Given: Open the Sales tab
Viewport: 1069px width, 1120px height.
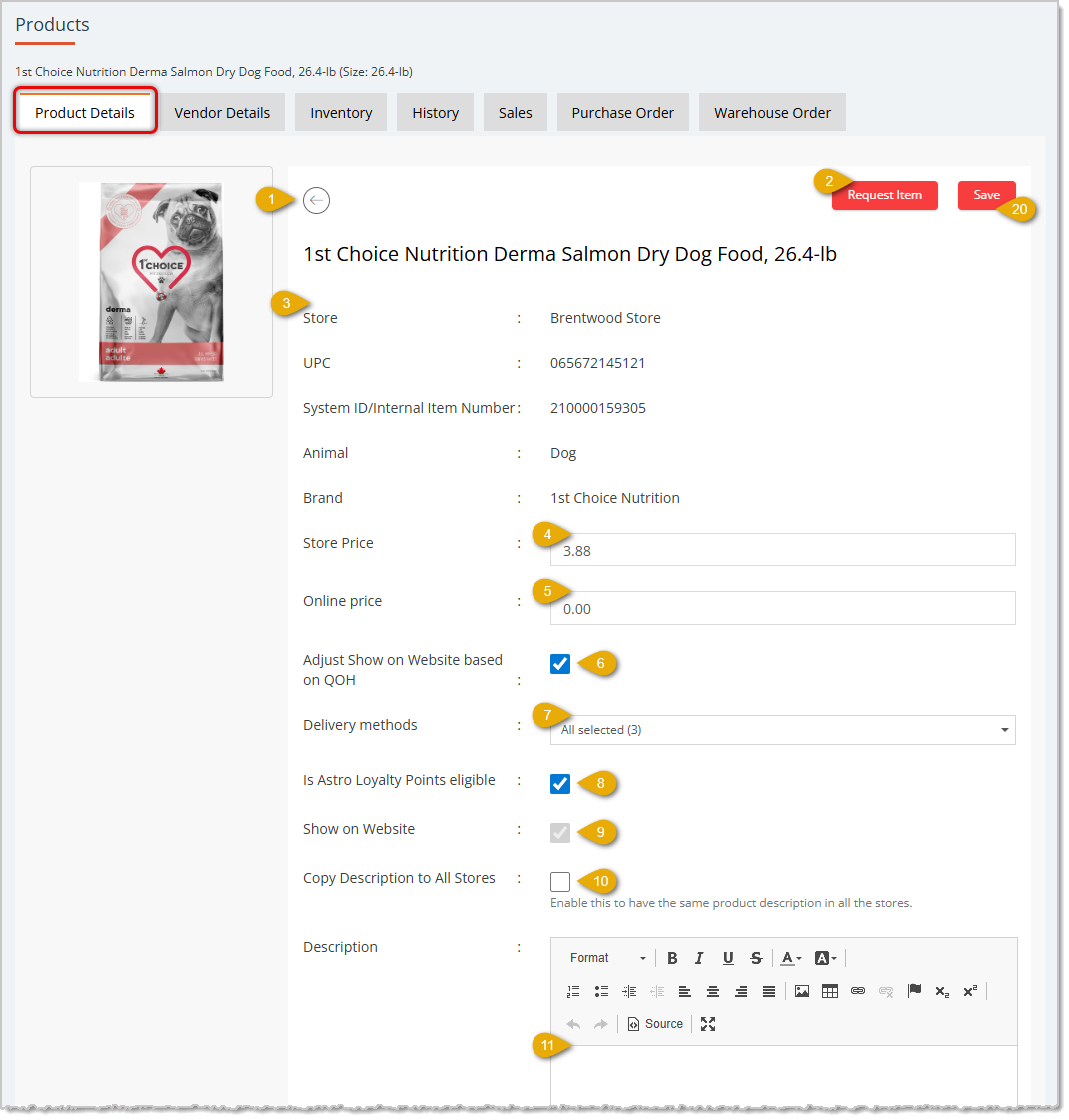Looking at the screenshot, I should coord(517,113).
